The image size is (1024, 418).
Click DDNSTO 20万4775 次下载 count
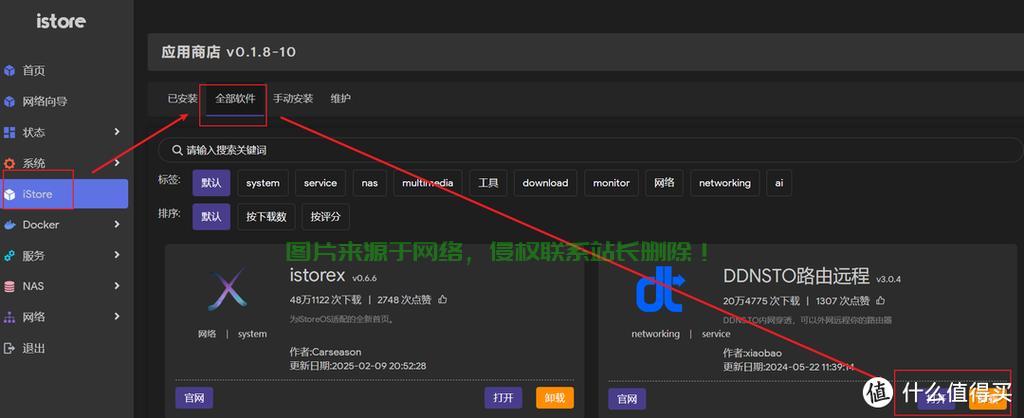(x=761, y=301)
